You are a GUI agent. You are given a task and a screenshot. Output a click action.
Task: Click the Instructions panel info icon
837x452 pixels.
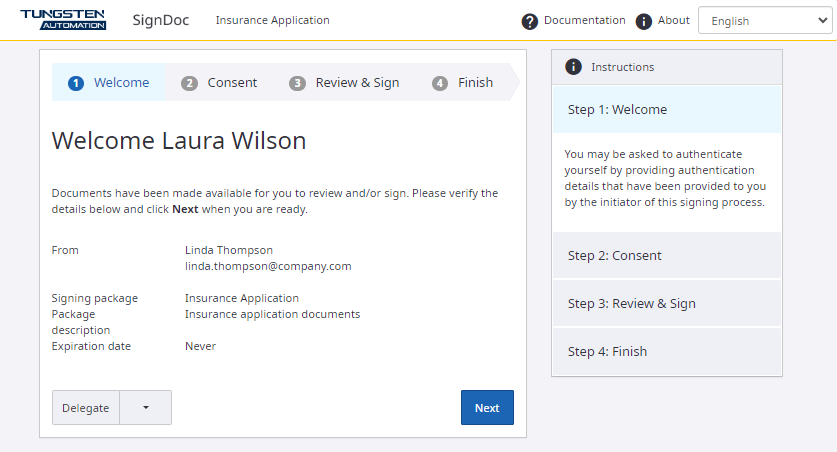(x=573, y=67)
